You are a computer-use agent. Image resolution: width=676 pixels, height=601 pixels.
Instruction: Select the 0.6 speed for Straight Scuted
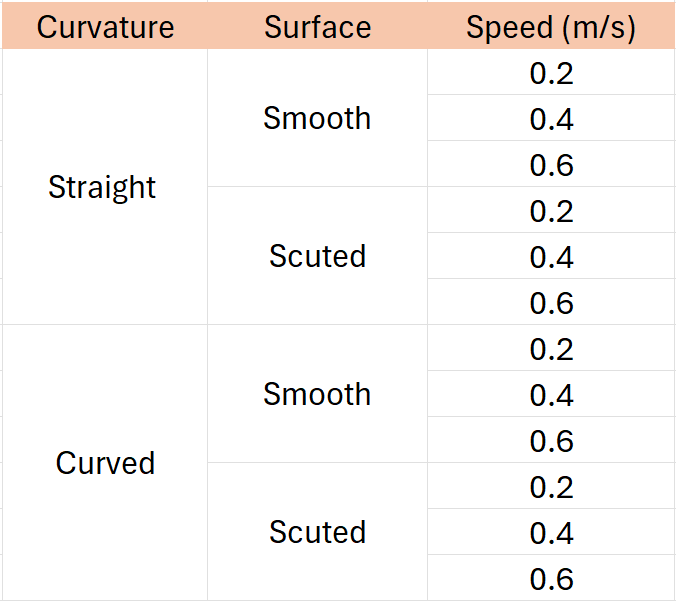[x=551, y=303]
